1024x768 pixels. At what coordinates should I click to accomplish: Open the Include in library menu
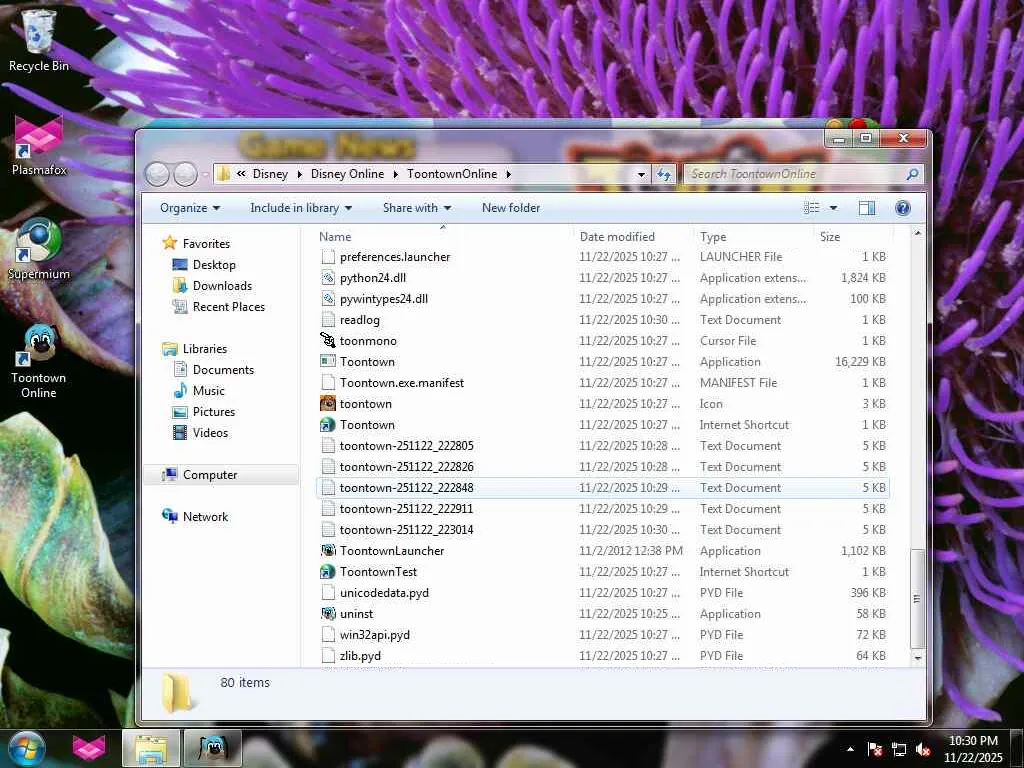point(301,208)
